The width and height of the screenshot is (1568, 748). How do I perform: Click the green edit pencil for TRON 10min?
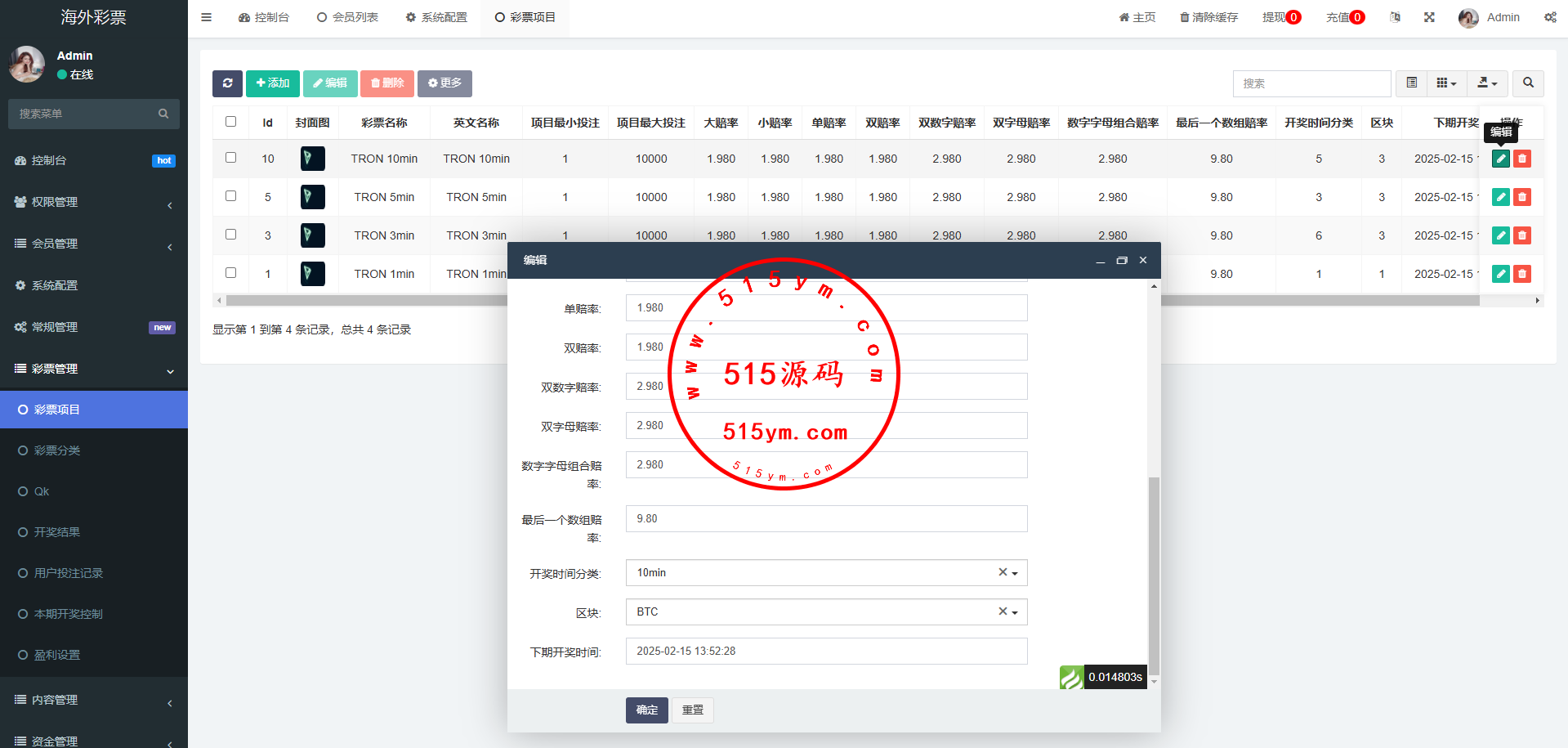pyautogui.click(x=1500, y=159)
